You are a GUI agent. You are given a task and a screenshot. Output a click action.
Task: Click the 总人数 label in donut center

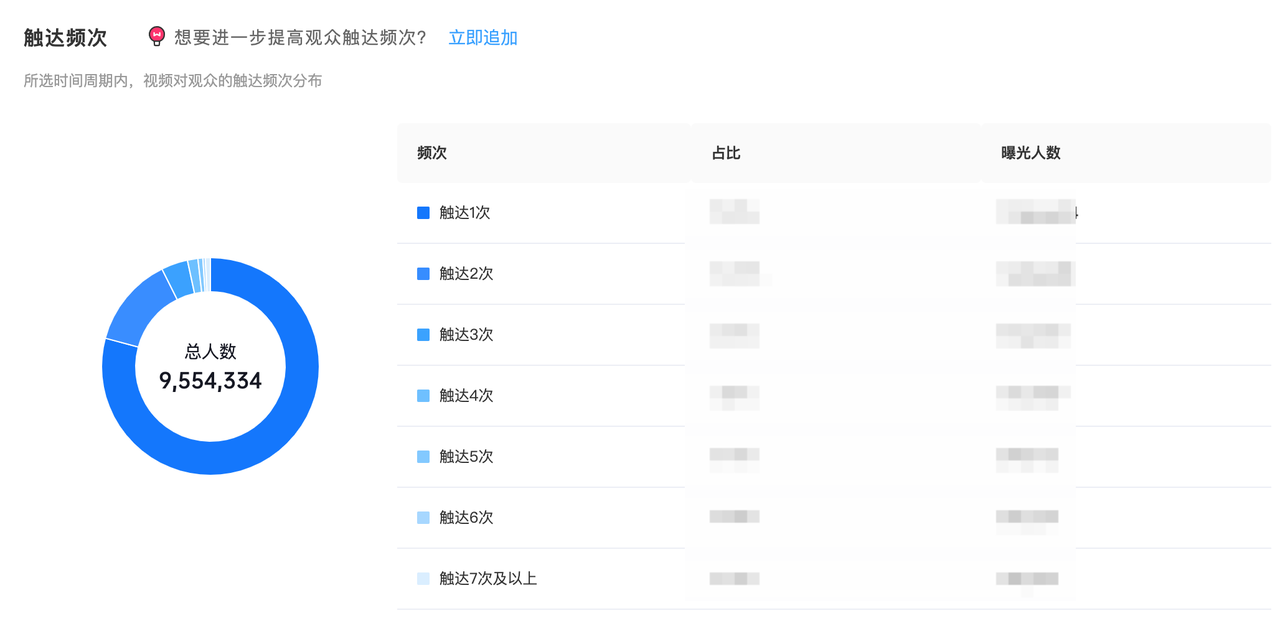coord(211,352)
